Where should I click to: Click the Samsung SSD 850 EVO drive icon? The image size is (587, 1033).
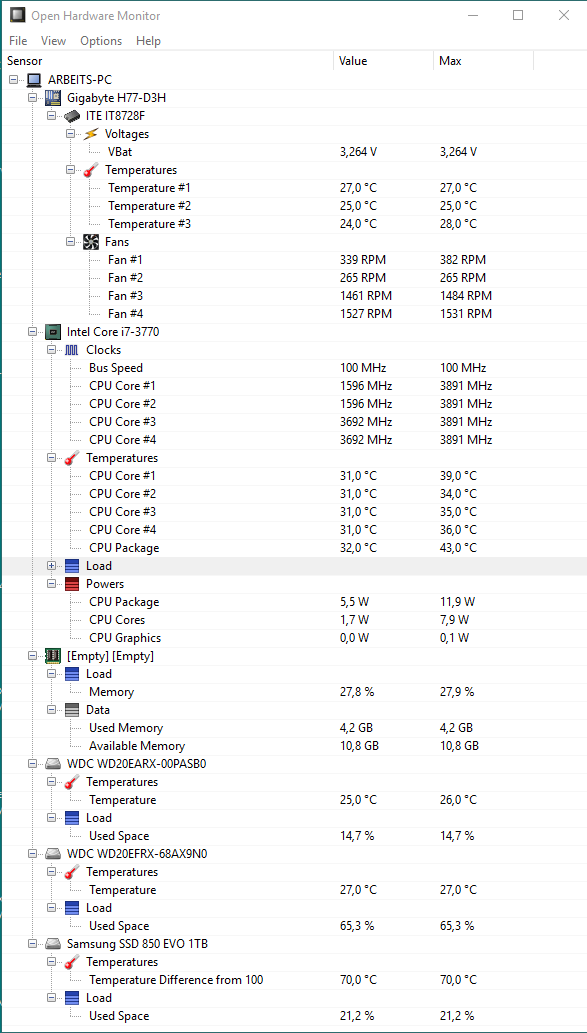pos(53,944)
